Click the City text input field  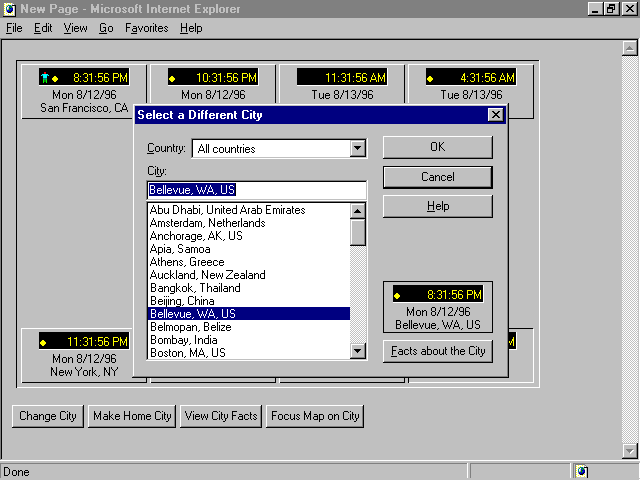point(256,190)
